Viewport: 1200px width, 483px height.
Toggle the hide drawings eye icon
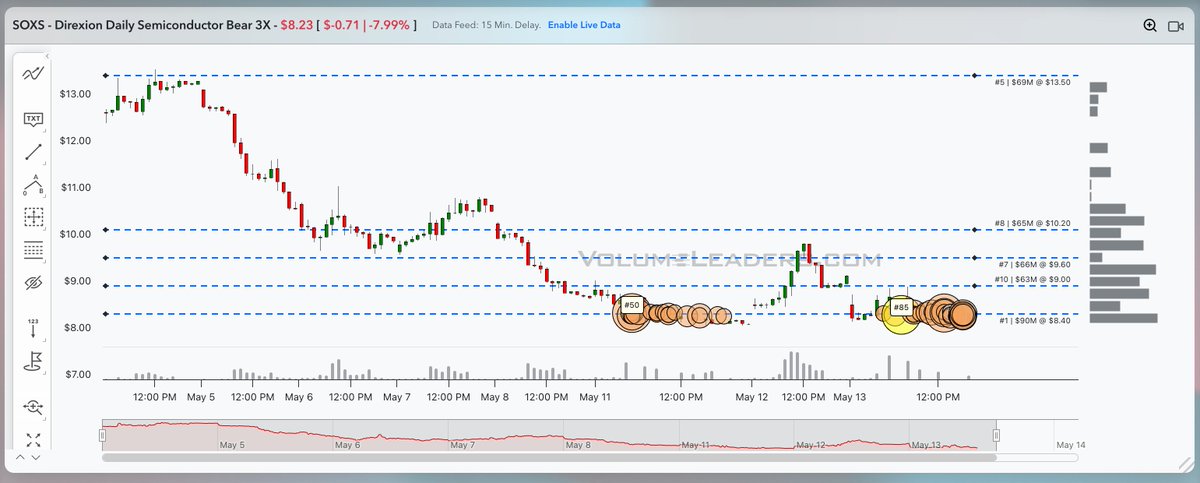click(34, 284)
